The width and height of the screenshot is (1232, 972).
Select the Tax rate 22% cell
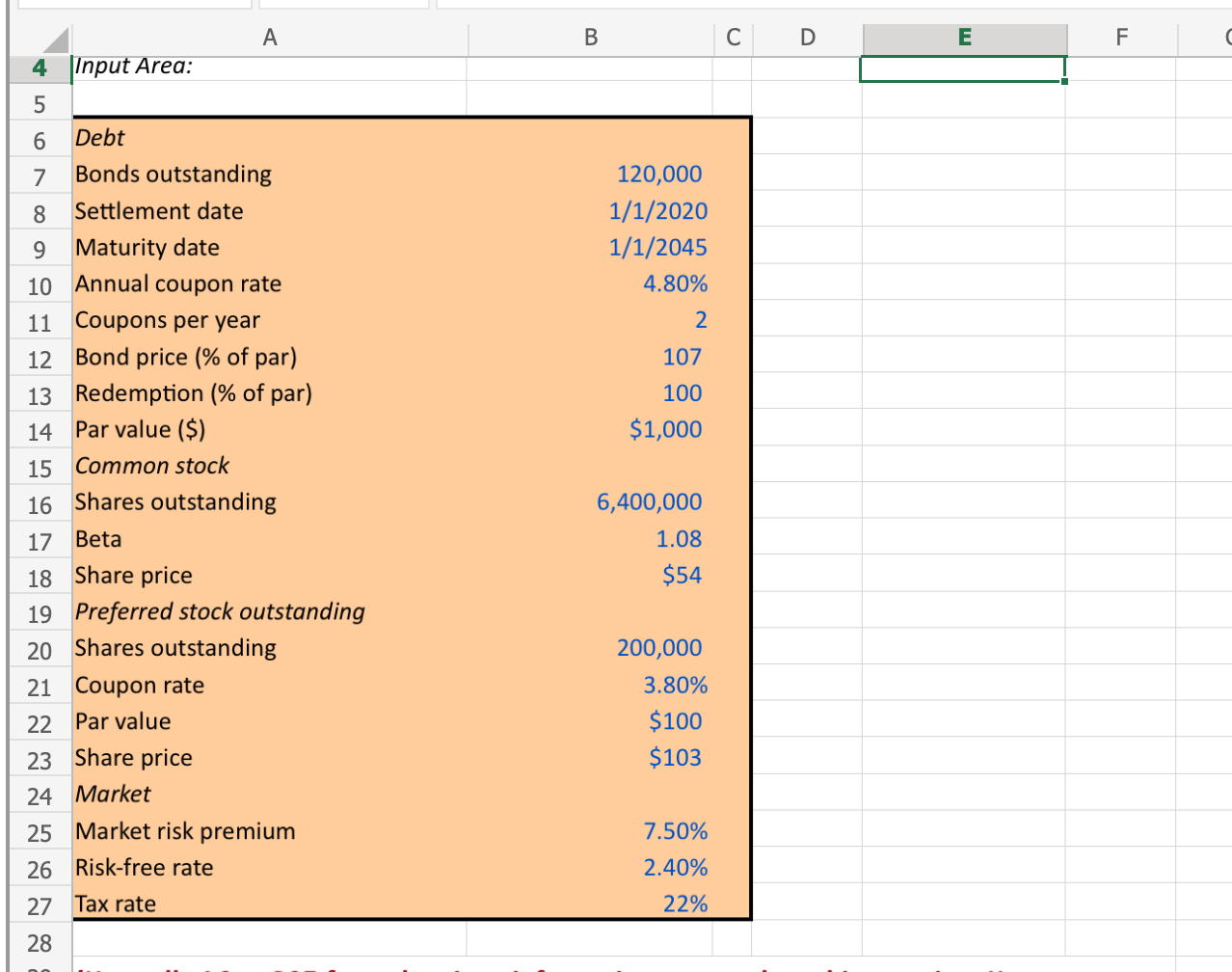click(x=590, y=904)
